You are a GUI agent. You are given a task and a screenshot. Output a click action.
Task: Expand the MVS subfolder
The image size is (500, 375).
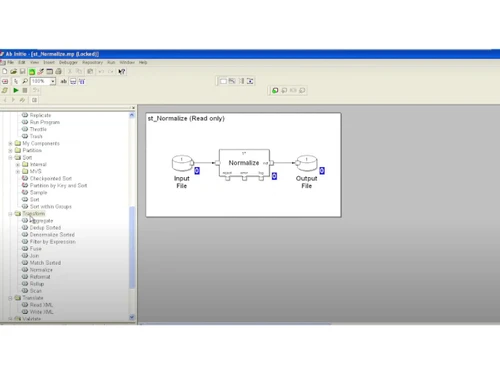(x=18, y=171)
